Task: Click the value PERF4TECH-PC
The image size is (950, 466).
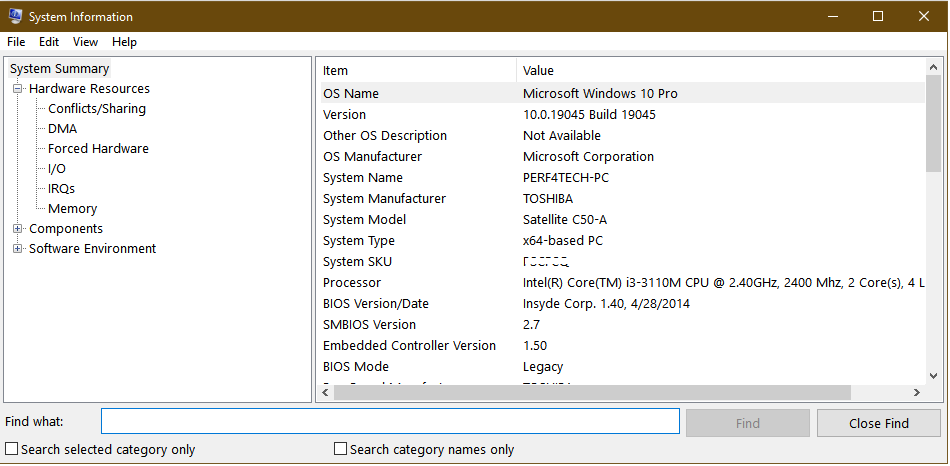Action: (565, 178)
